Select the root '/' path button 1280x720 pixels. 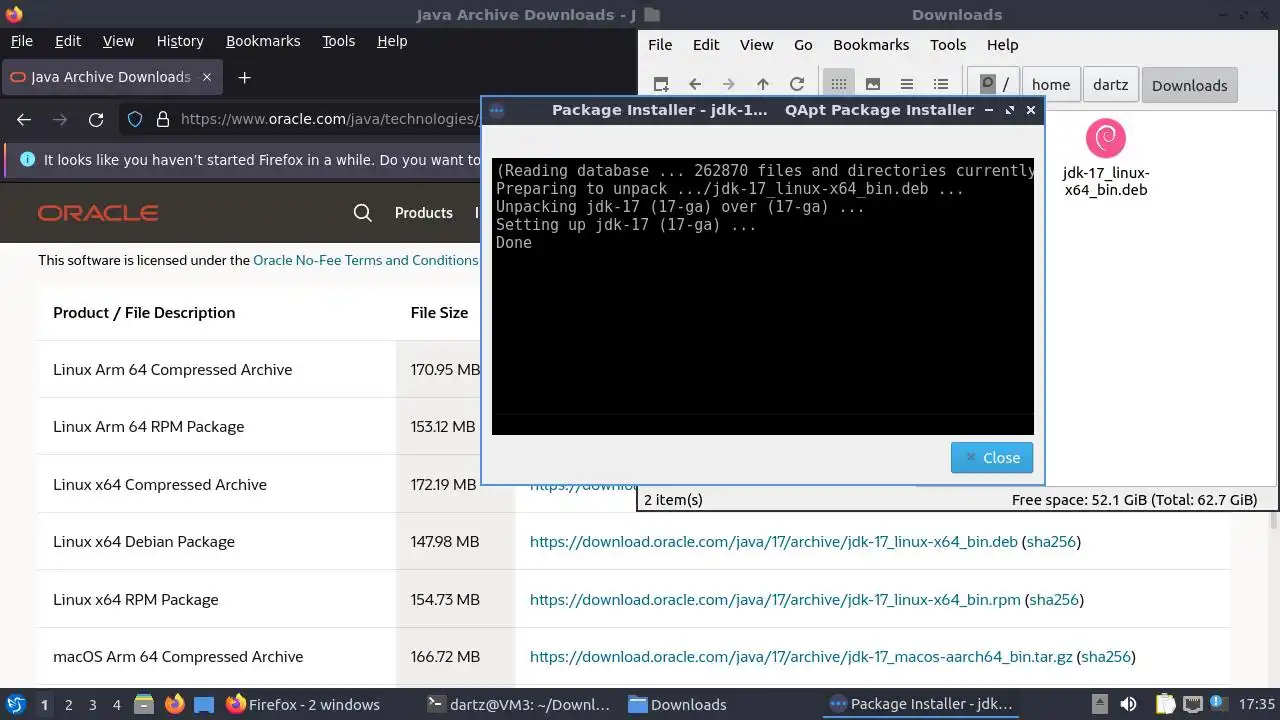[994, 85]
